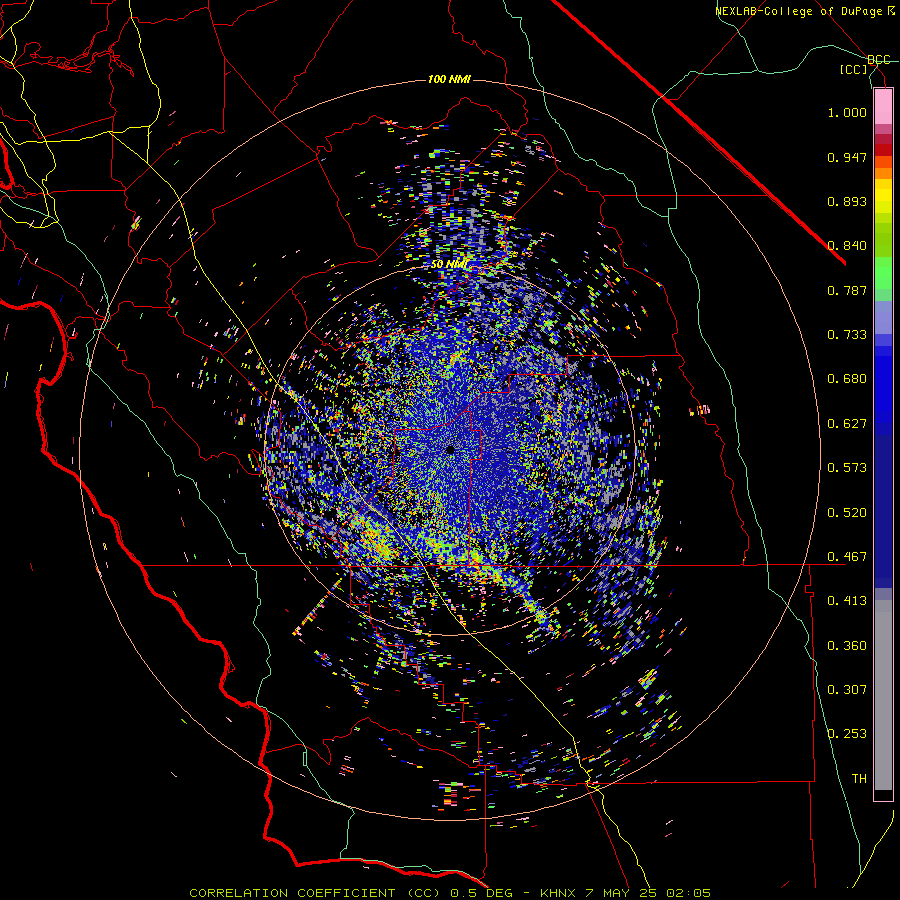Pick the lavender color bar segment near 0.733
This screenshot has height=900, width=900.
click(883, 317)
